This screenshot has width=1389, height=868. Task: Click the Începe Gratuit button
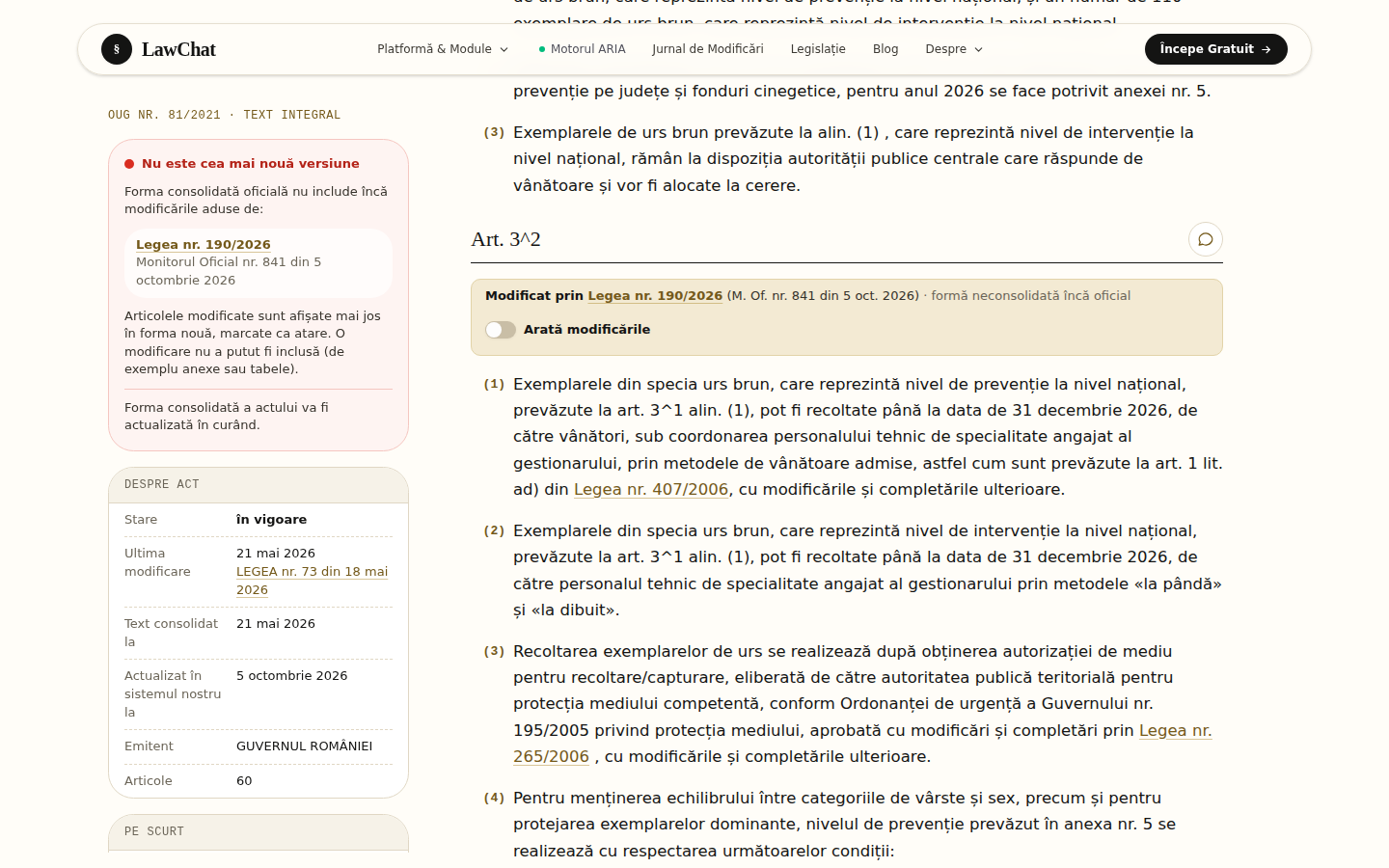pyautogui.click(x=1215, y=49)
